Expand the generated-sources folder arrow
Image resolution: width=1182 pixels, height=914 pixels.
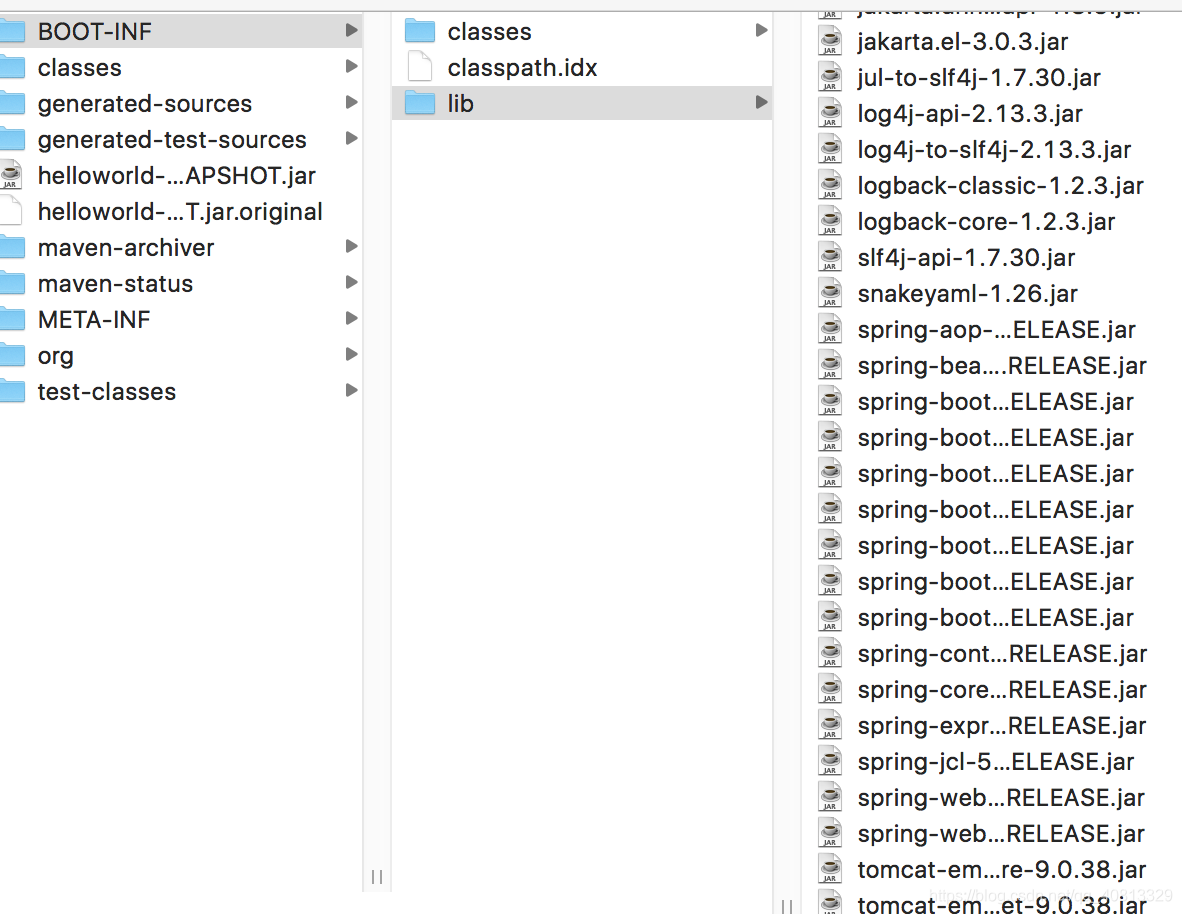351,102
